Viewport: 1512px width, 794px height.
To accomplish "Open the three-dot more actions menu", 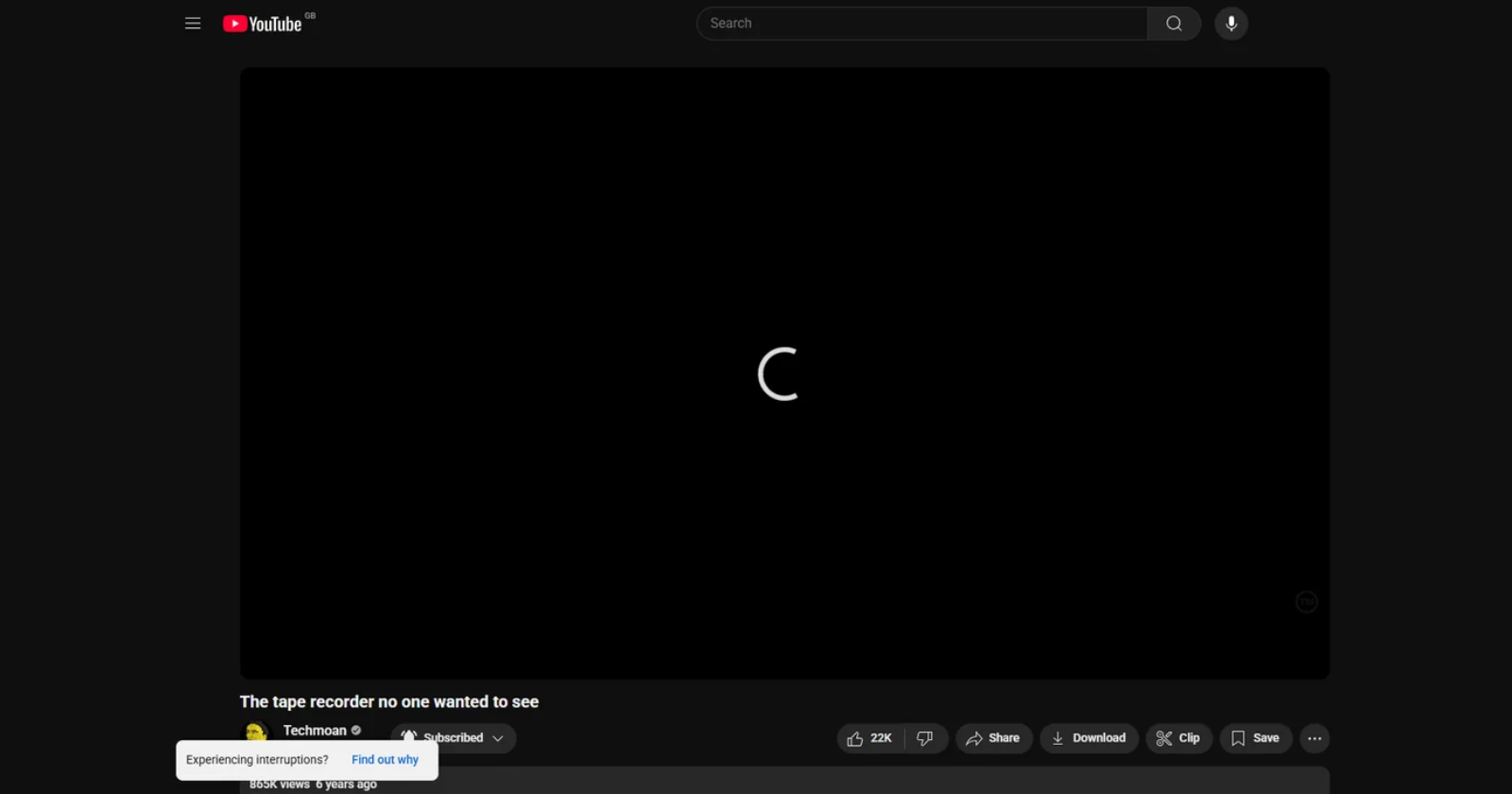I will 1314,738.
